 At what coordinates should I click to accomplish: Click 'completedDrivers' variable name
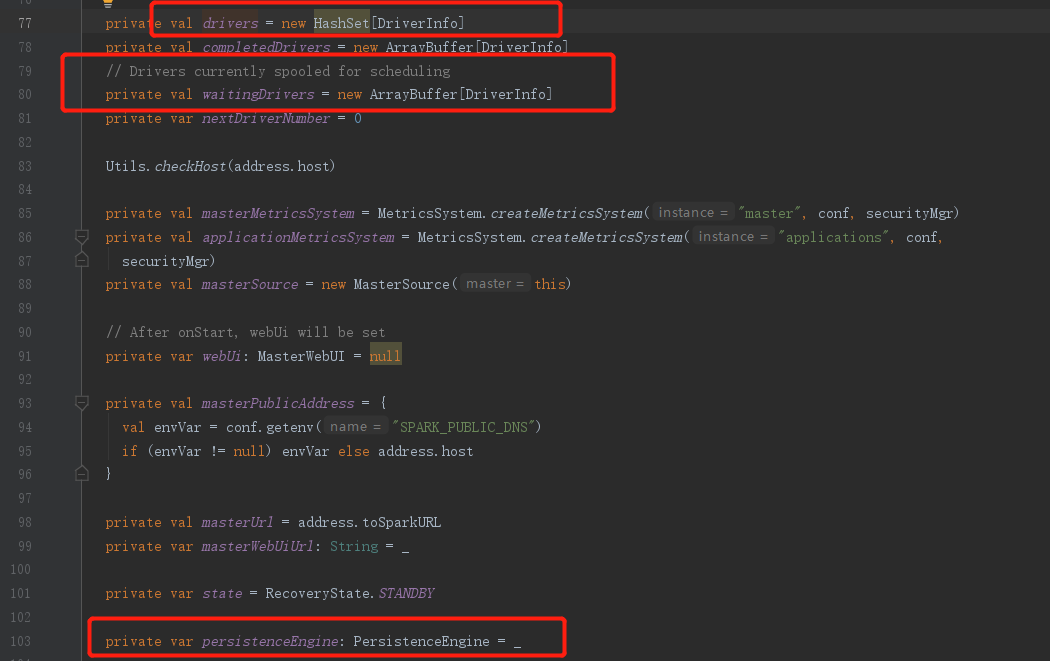[x=266, y=48]
